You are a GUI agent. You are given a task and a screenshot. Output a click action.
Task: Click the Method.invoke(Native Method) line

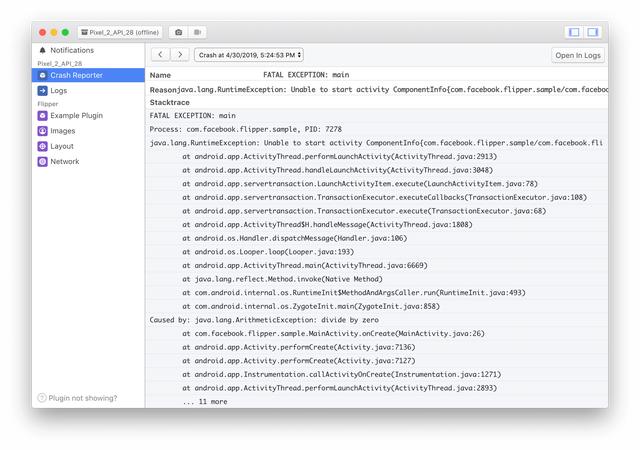pyautogui.click(x=282, y=279)
